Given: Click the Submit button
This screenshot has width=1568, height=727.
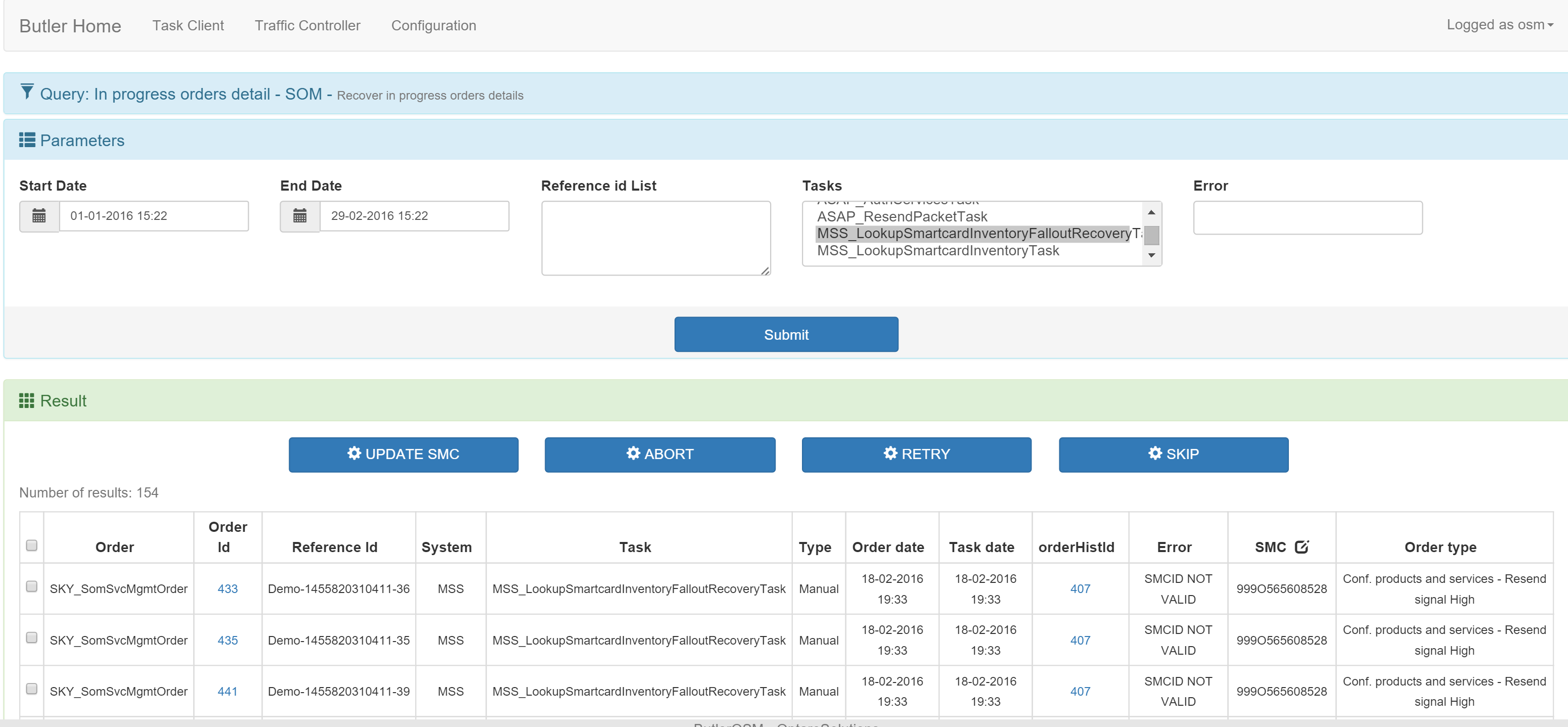Looking at the screenshot, I should (x=786, y=334).
